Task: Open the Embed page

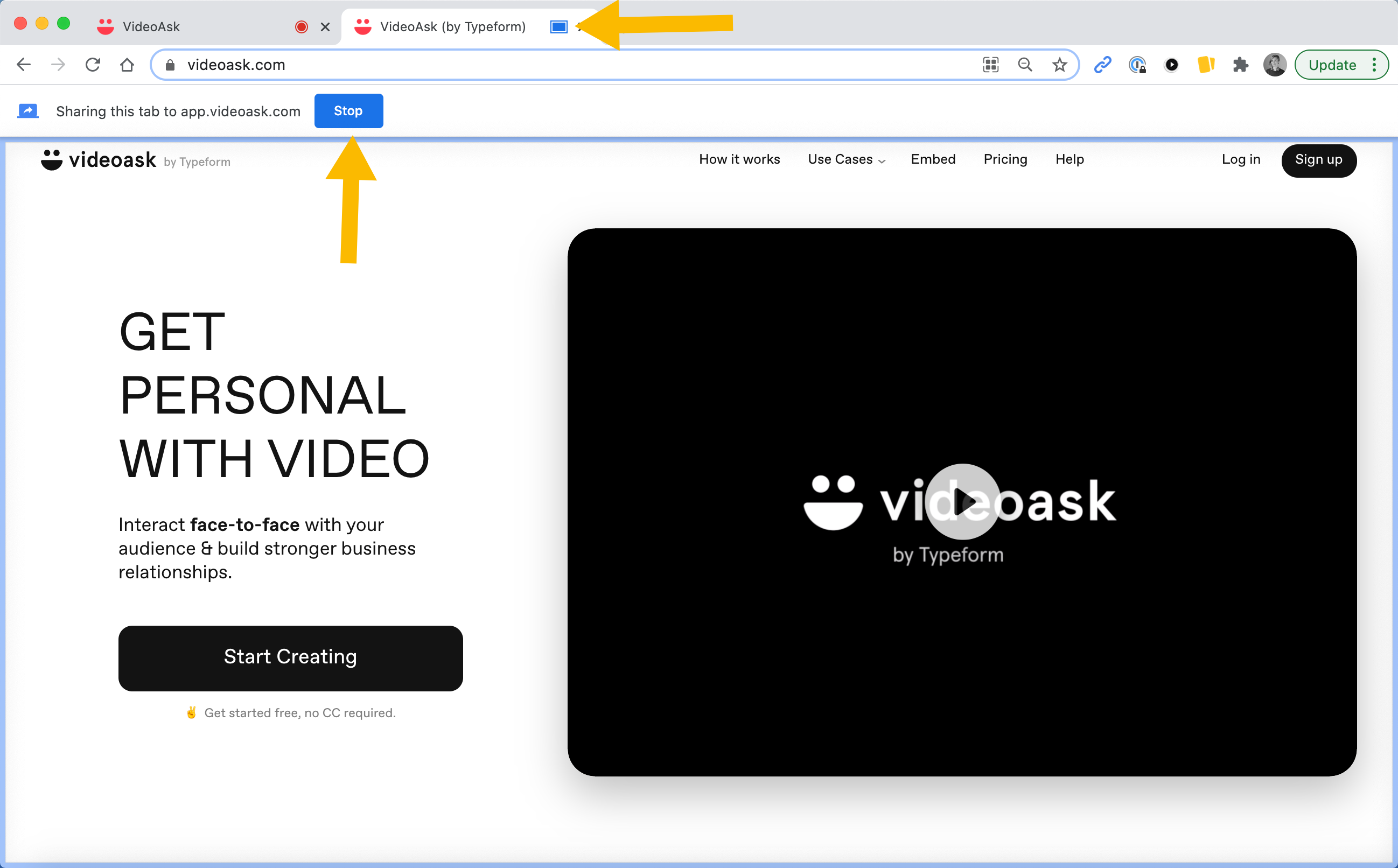Action: click(933, 159)
